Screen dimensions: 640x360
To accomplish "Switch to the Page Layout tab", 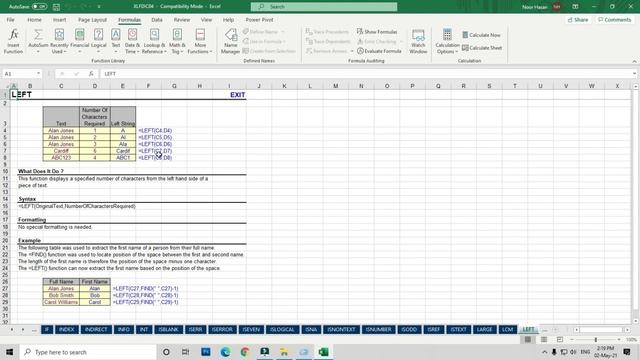I will click(x=92, y=20).
